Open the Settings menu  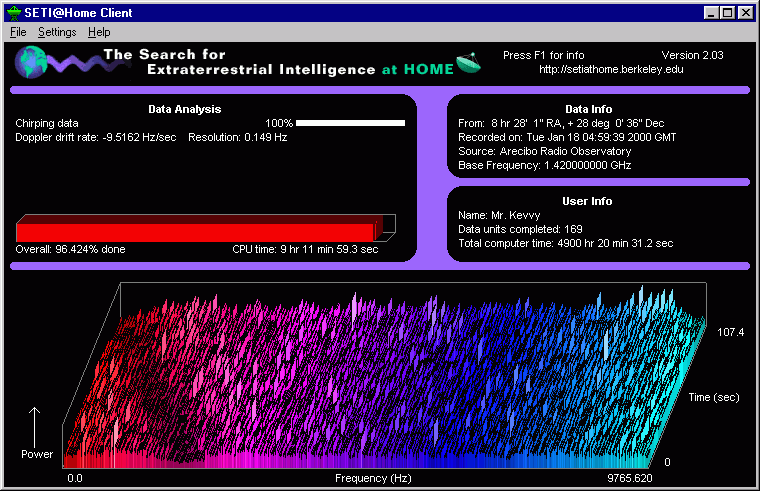[x=57, y=32]
